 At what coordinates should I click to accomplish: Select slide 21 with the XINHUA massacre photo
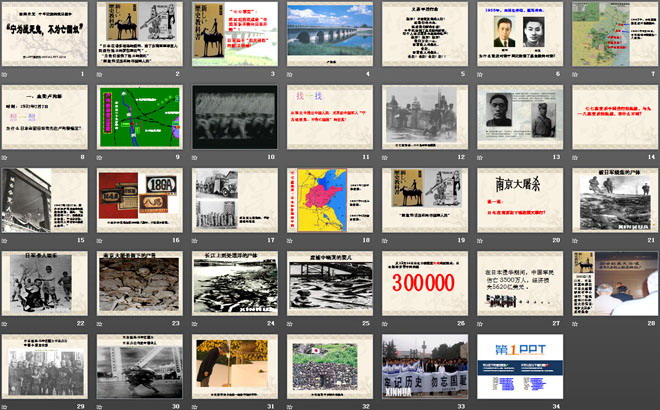click(615, 200)
